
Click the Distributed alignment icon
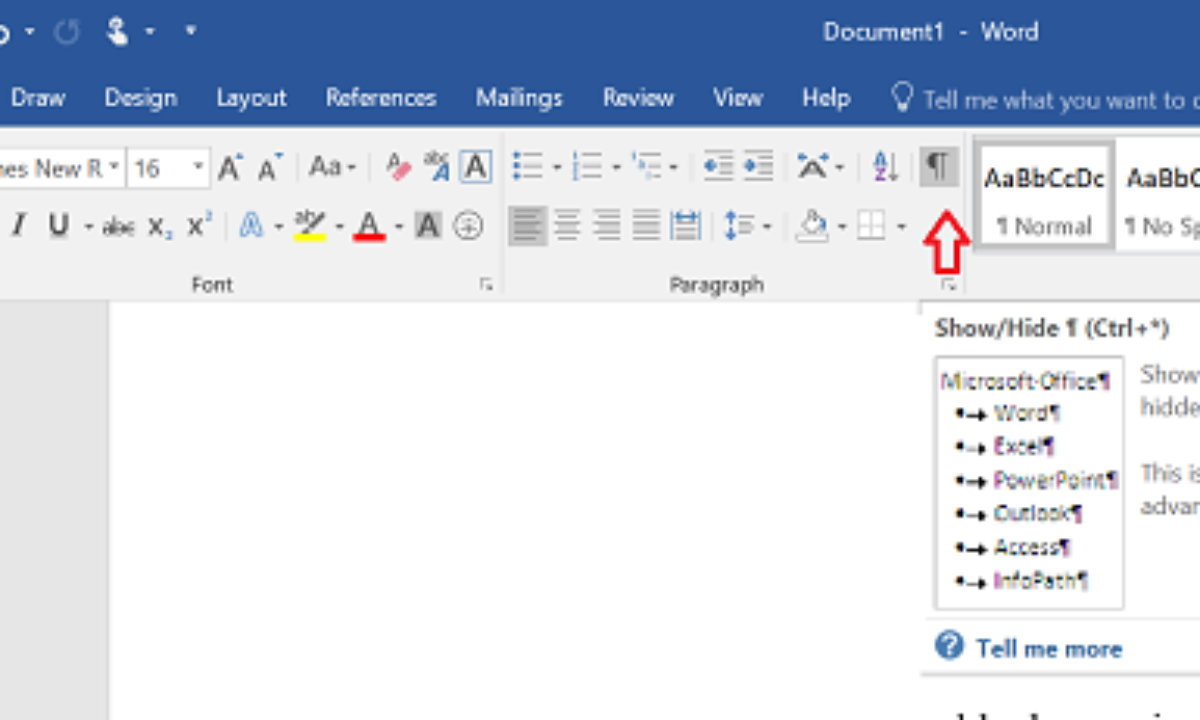[686, 227]
